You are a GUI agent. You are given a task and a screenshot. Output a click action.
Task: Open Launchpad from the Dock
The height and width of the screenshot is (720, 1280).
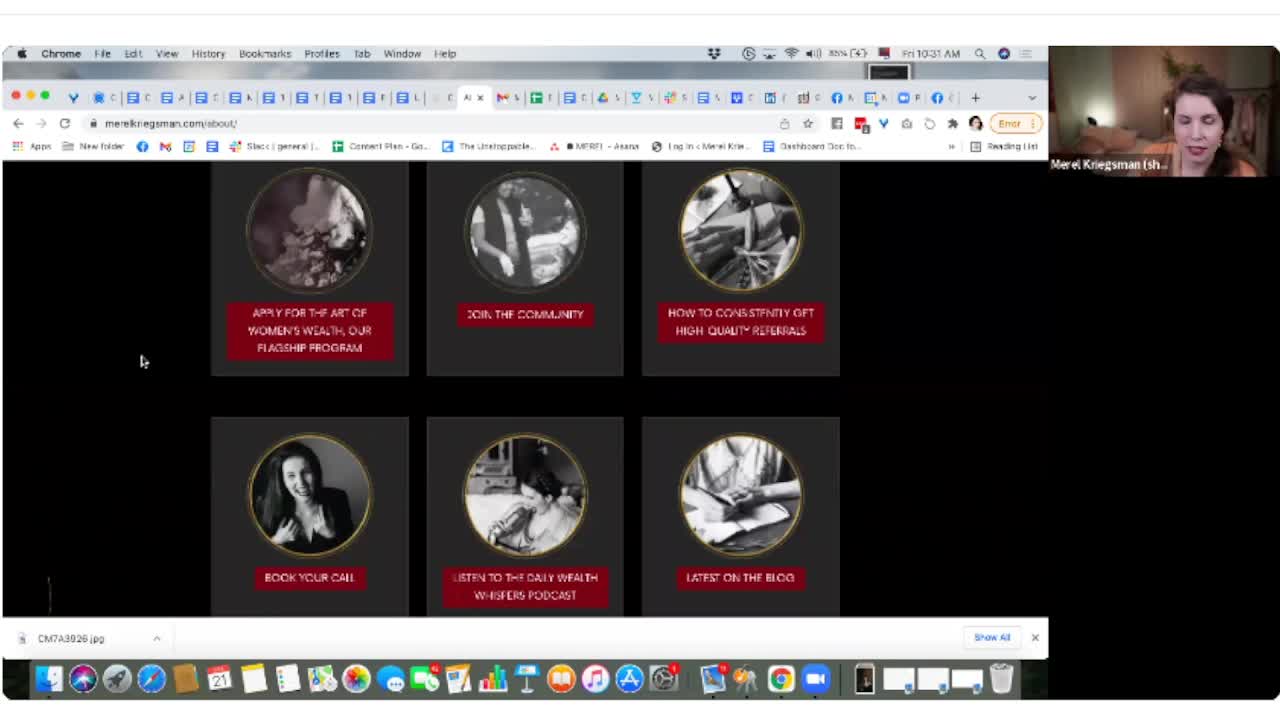click(x=117, y=679)
